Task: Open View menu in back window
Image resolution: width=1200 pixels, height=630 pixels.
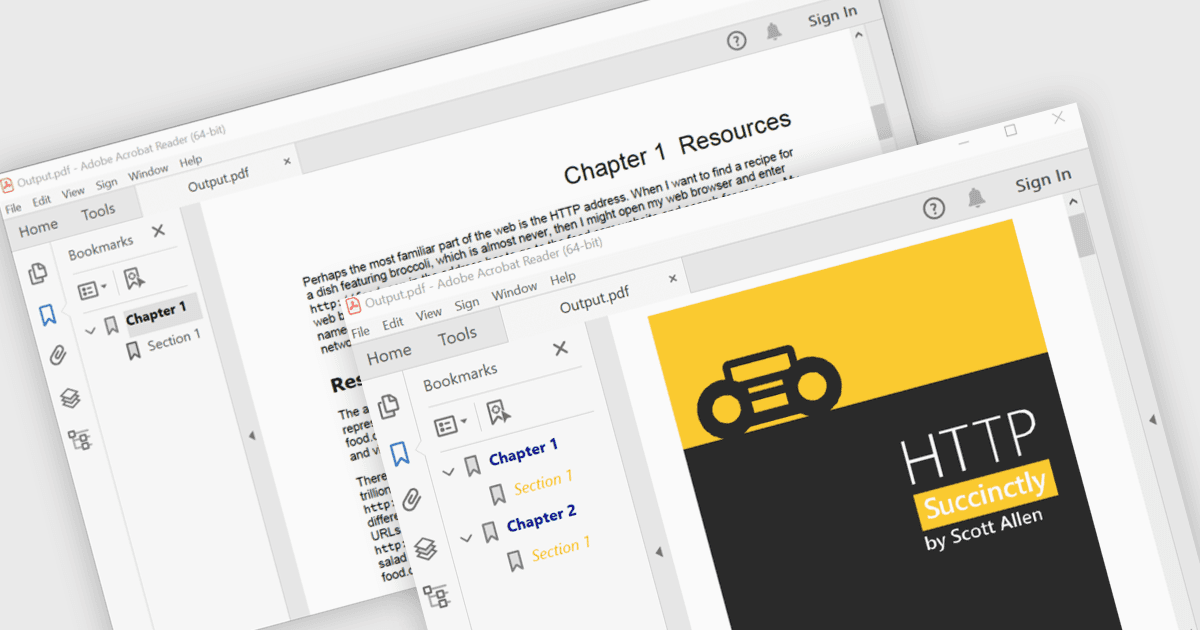Action: (x=73, y=192)
